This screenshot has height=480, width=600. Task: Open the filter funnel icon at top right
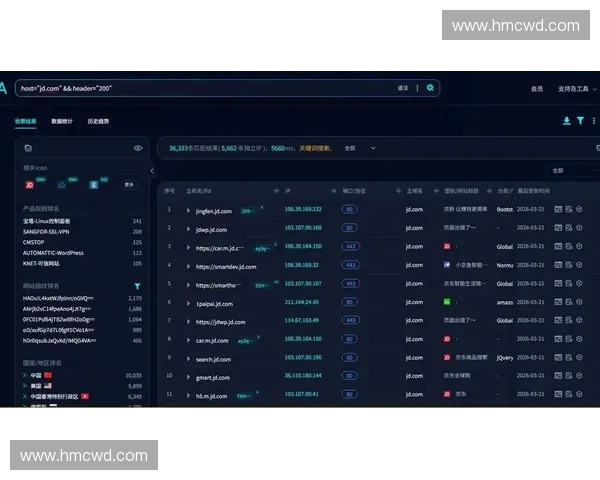[580, 121]
